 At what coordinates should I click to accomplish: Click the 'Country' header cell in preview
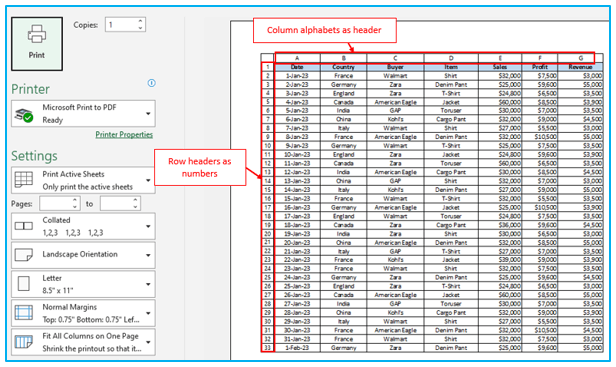[343, 67]
